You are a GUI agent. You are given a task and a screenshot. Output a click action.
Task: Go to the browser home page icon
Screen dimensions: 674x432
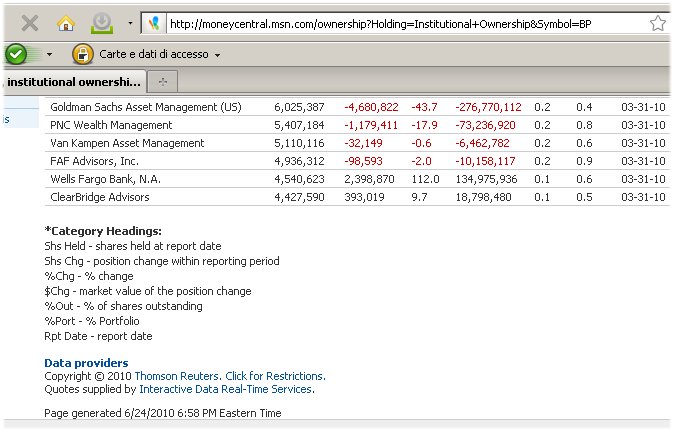(66, 23)
